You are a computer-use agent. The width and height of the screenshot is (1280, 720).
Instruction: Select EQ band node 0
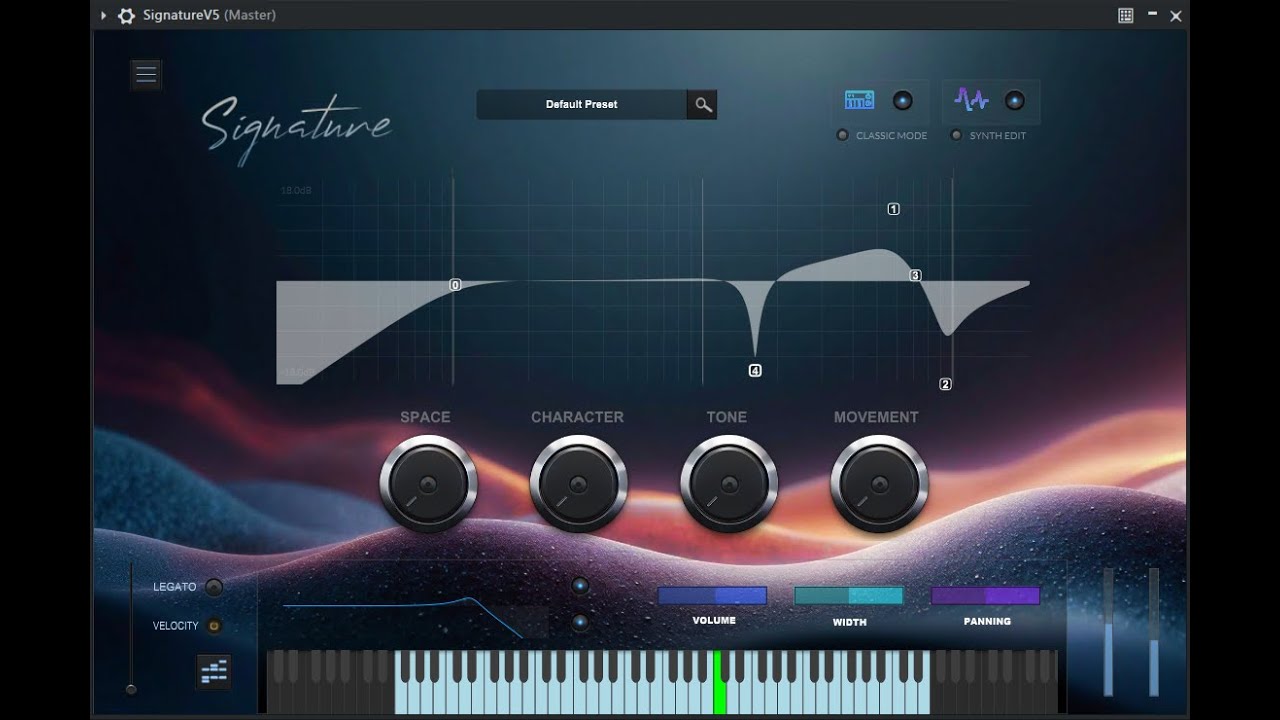tap(455, 285)
